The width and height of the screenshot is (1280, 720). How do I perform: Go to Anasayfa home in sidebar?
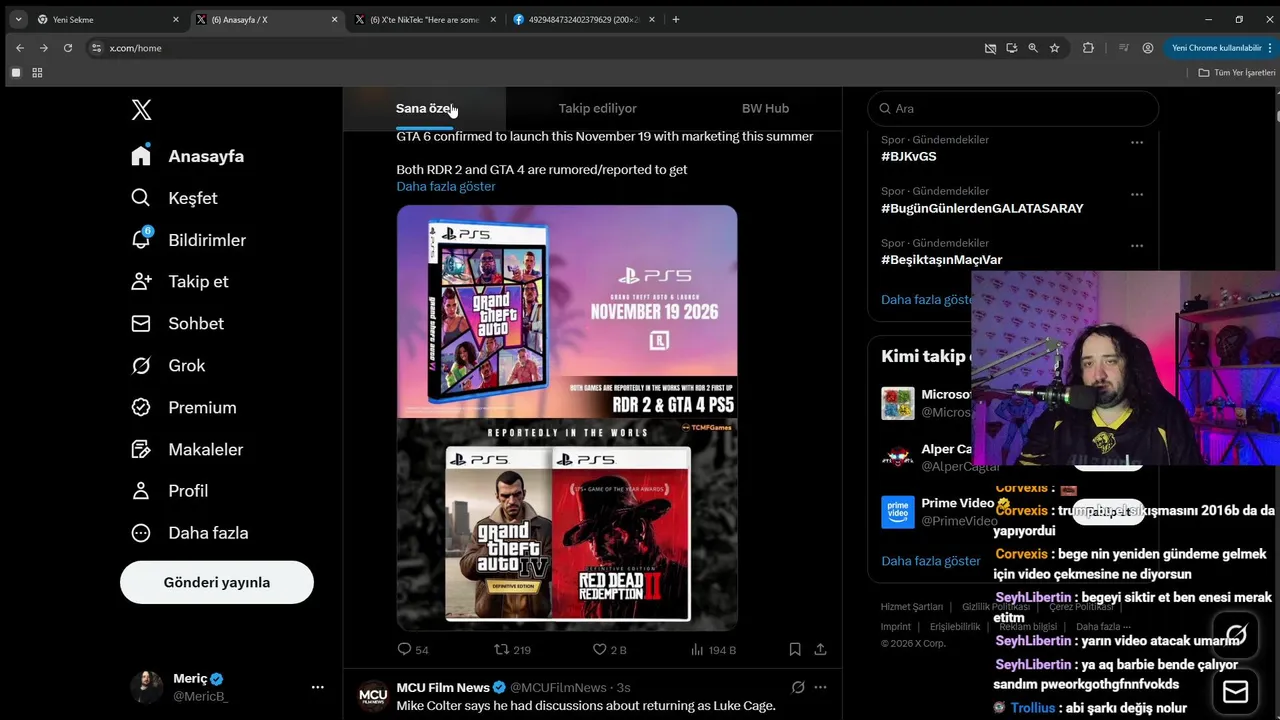click(x=188, y=156)
